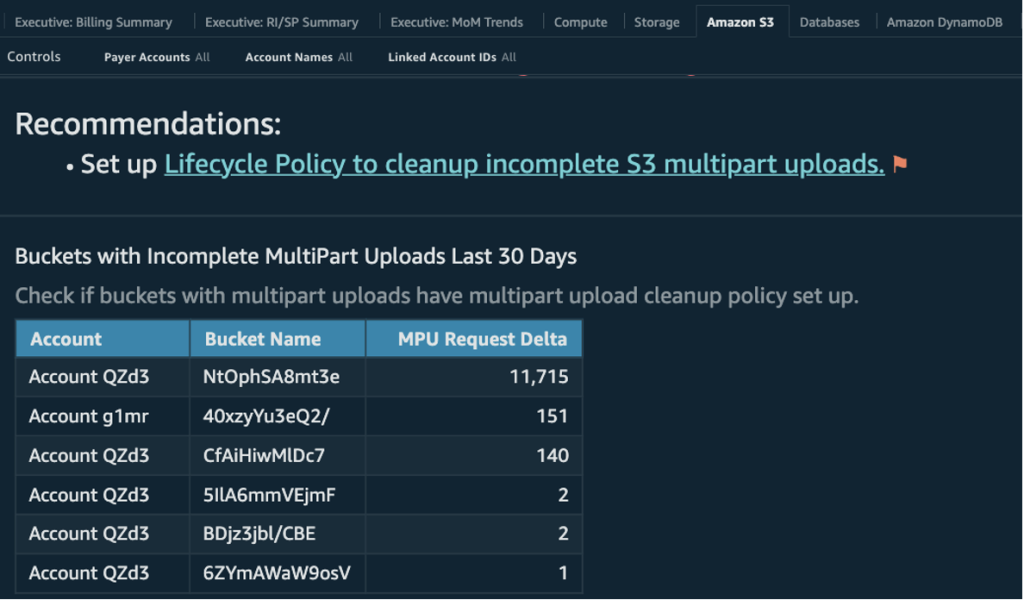
Task: Select value 11,715 cell
Action: pyautogui.click(x=474, y=377)
